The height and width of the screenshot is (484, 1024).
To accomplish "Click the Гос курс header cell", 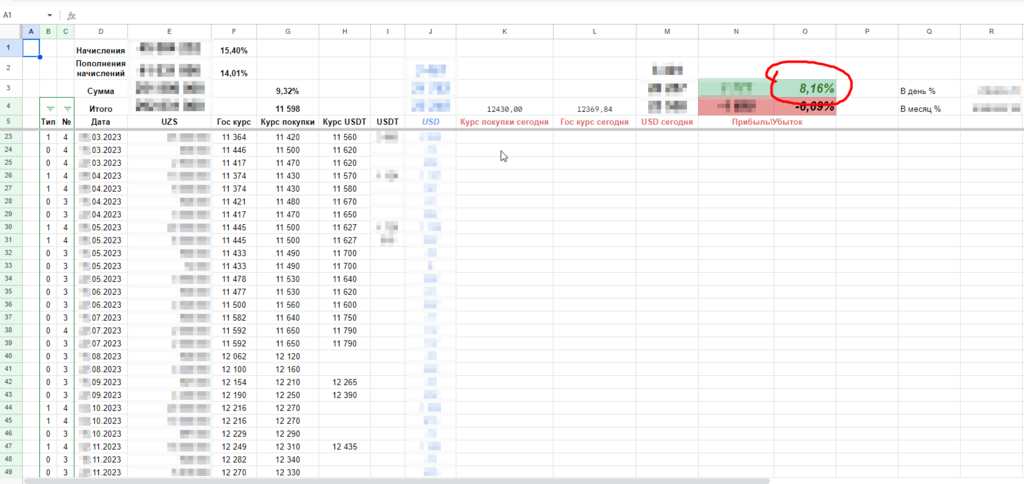I will point(234,122).
